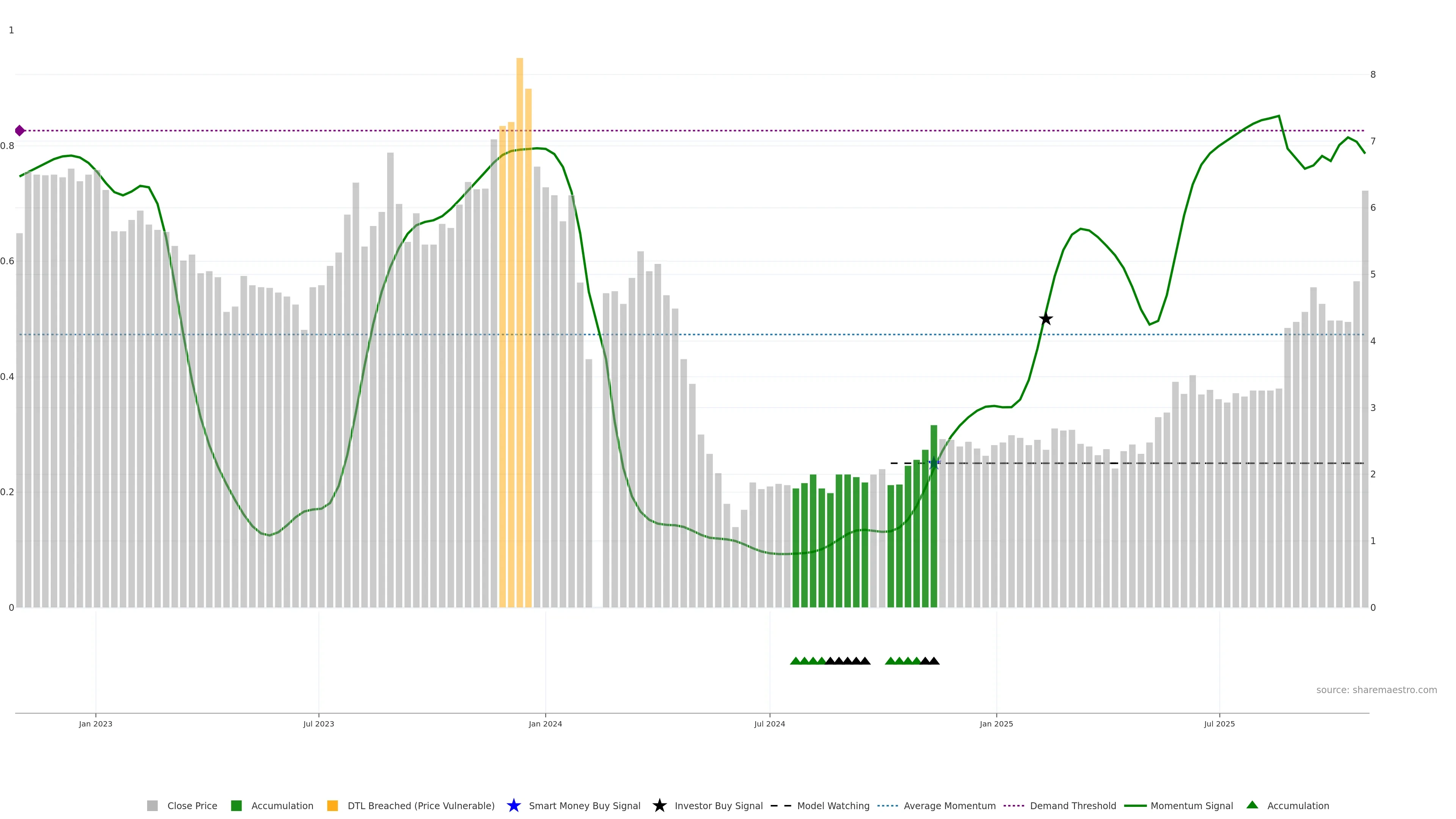Click the Jan 2023 x-axis label
Viewport: 1456px width, 819px height.
tap(96, 724)
